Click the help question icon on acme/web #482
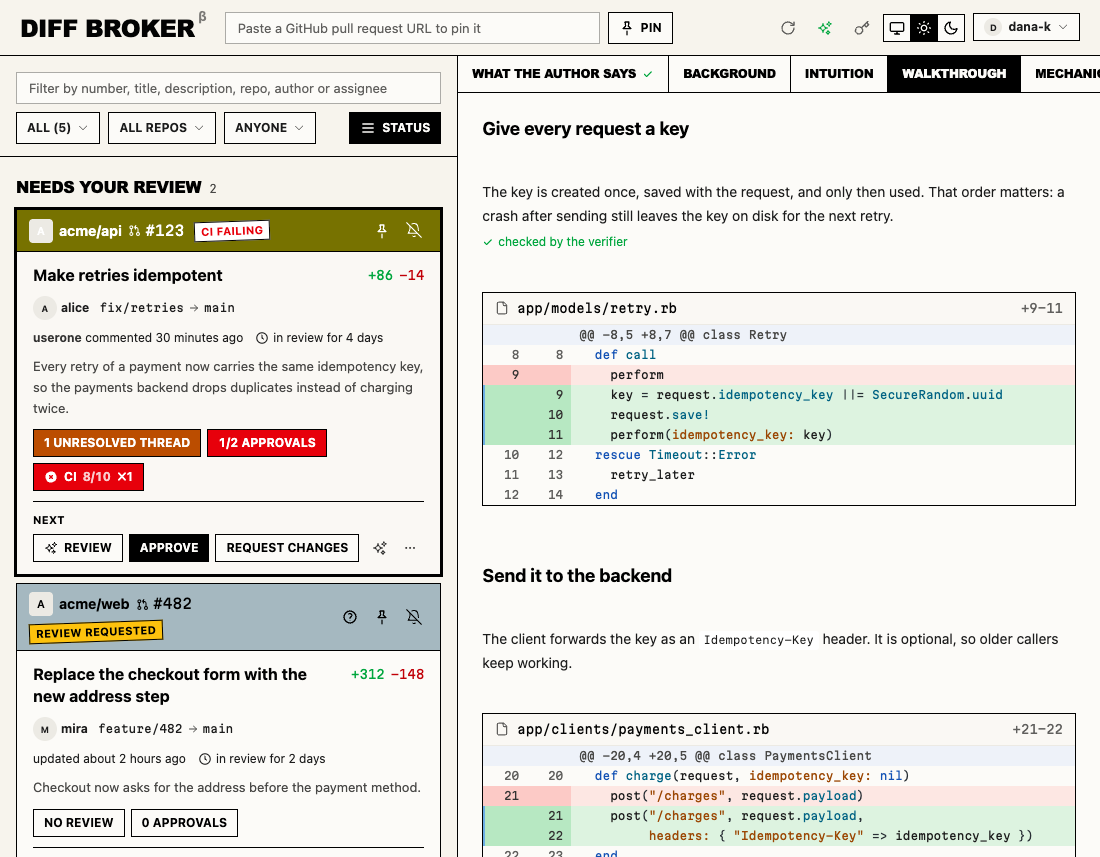1100x857 pixels. [x=350, y=616]
